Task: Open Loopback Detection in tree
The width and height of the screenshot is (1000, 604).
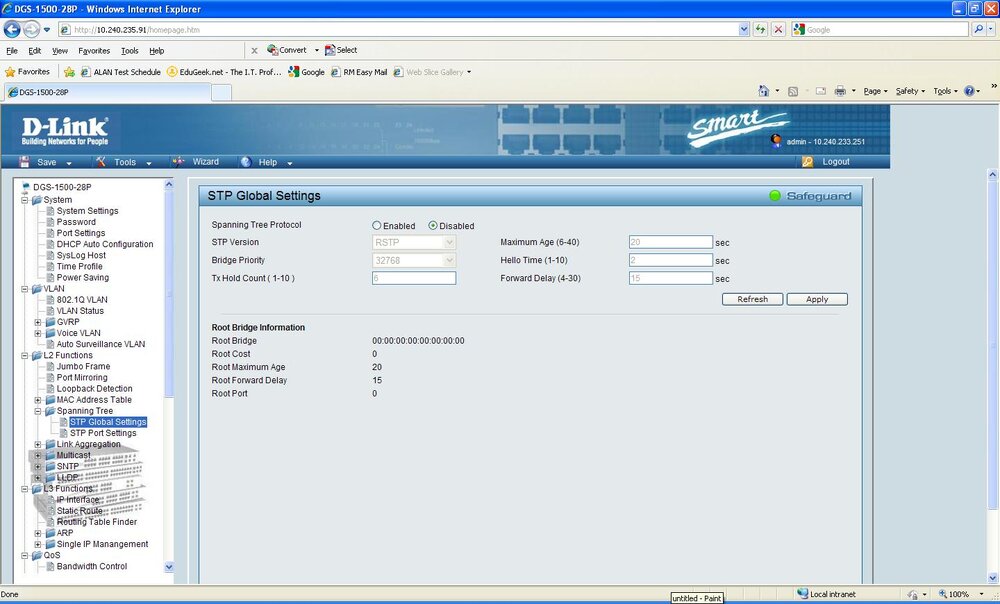Action: 94,388
